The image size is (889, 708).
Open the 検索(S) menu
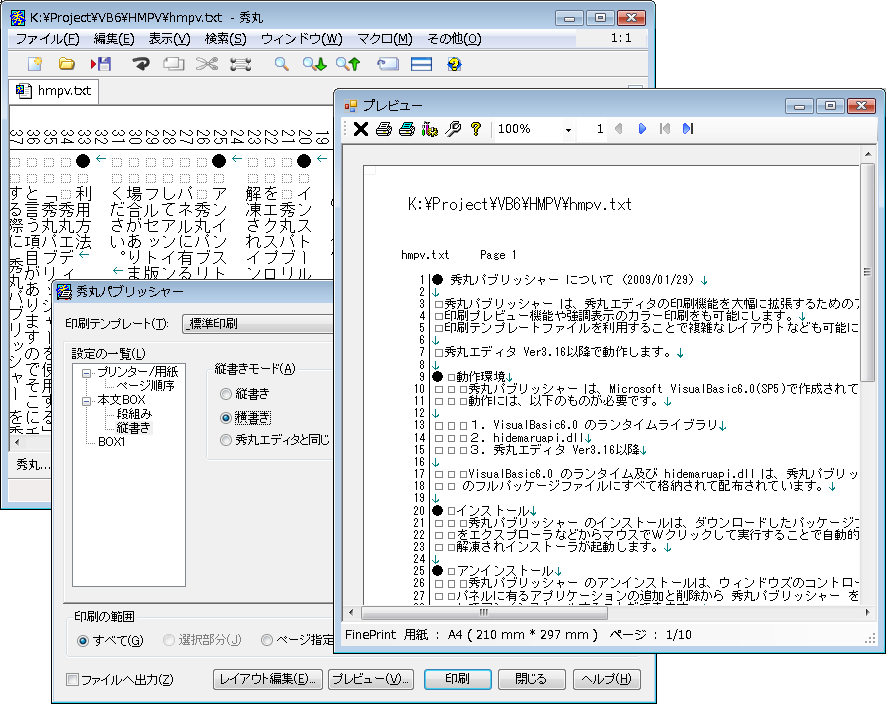pos(225,39)
